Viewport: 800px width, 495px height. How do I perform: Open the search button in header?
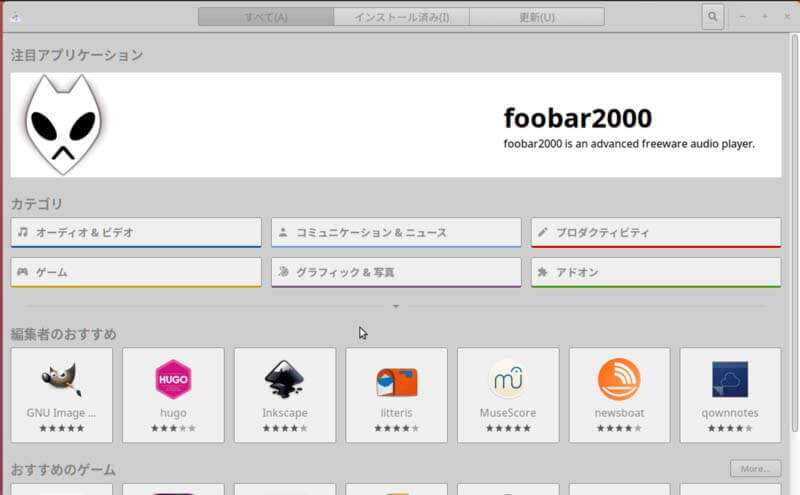(712, 17)
